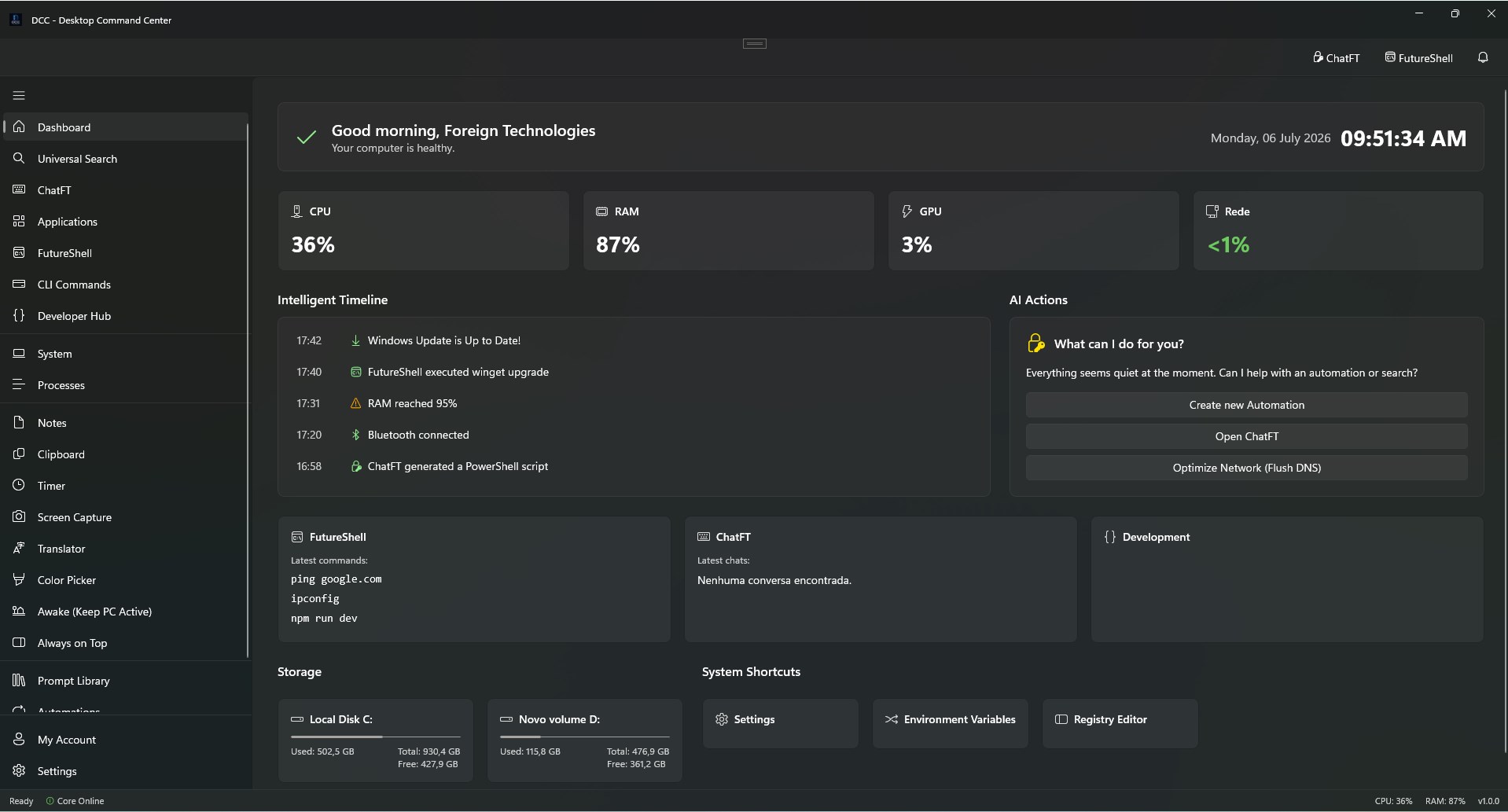This screenshot has width=1508, height=812.
Task: Click the Color Picker icon
Action: [19, 579]
